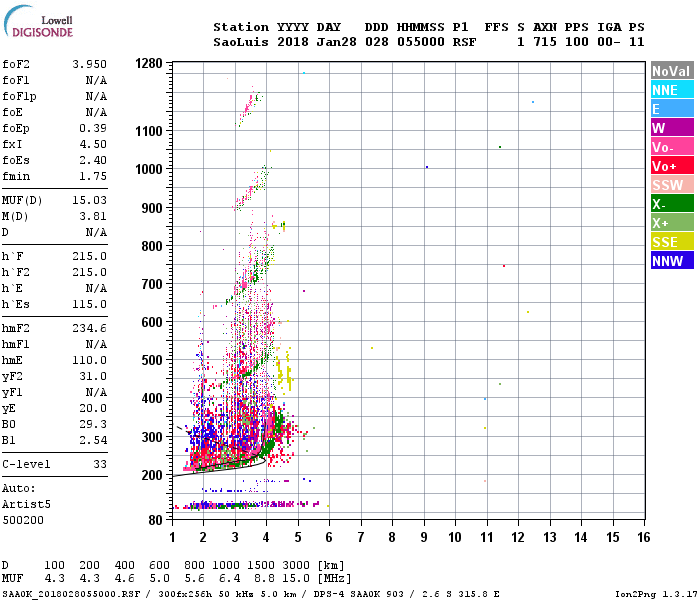Click the 4 MHz frequency axis label
700x600 pixels.
point(266,537)
